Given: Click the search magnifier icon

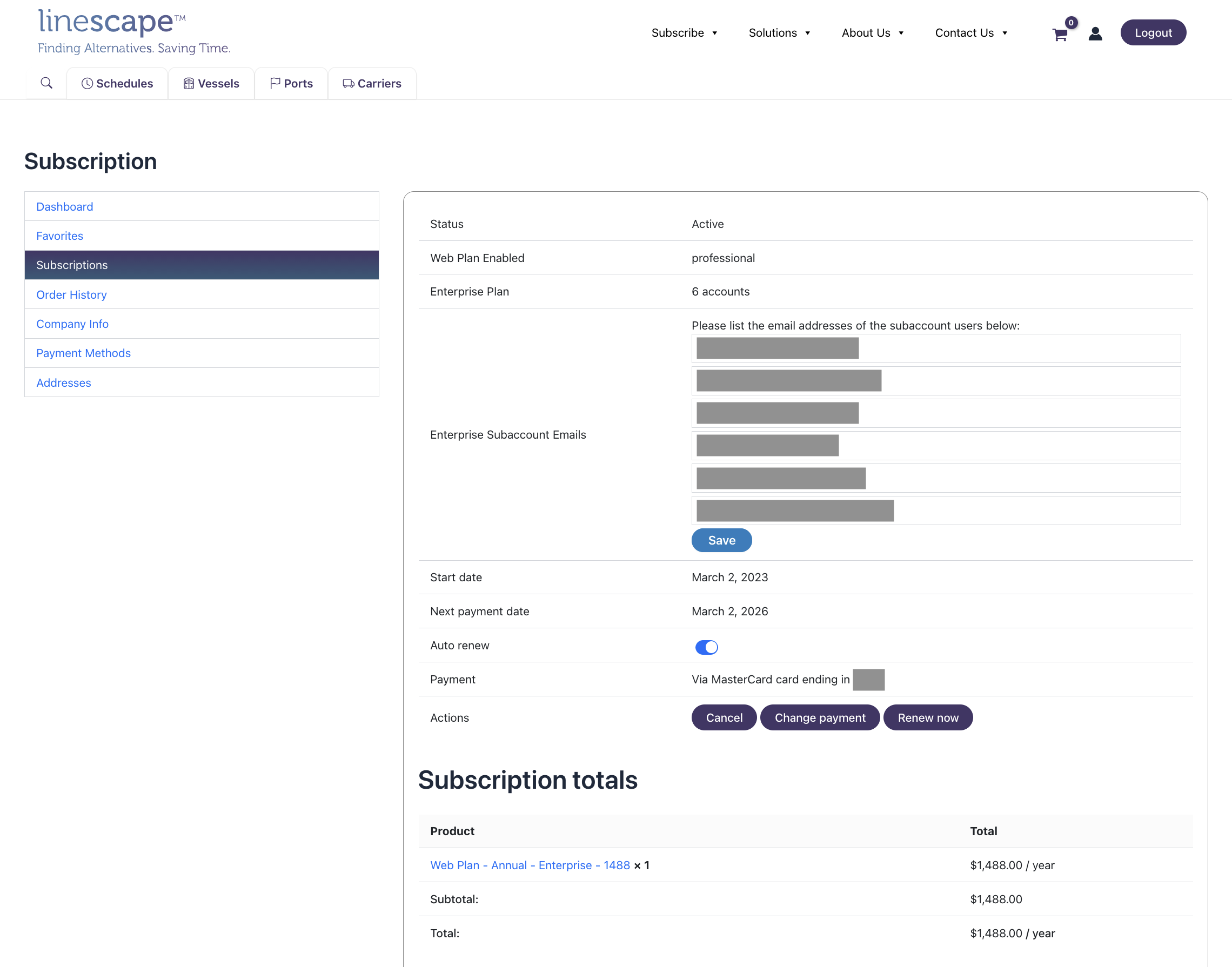Looking at the screenshot, I should pos(46,83).
